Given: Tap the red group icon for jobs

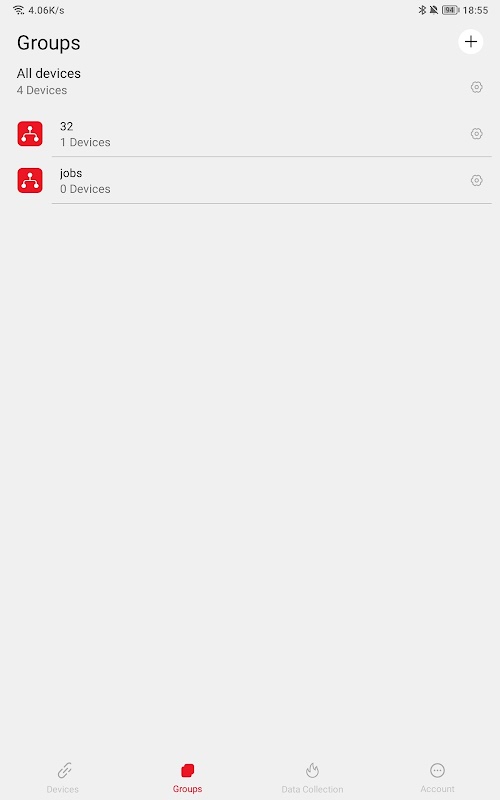Looking at the screenshot, I should coord(30,181).
